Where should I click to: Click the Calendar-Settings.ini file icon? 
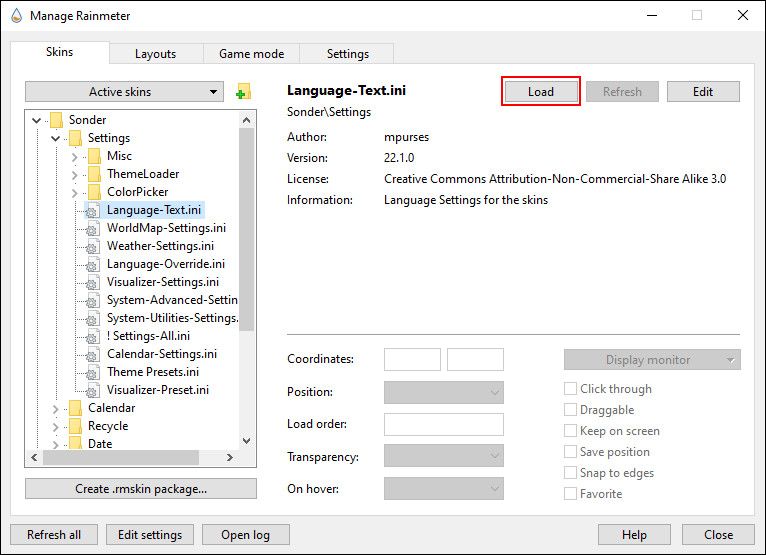[92, 355]
